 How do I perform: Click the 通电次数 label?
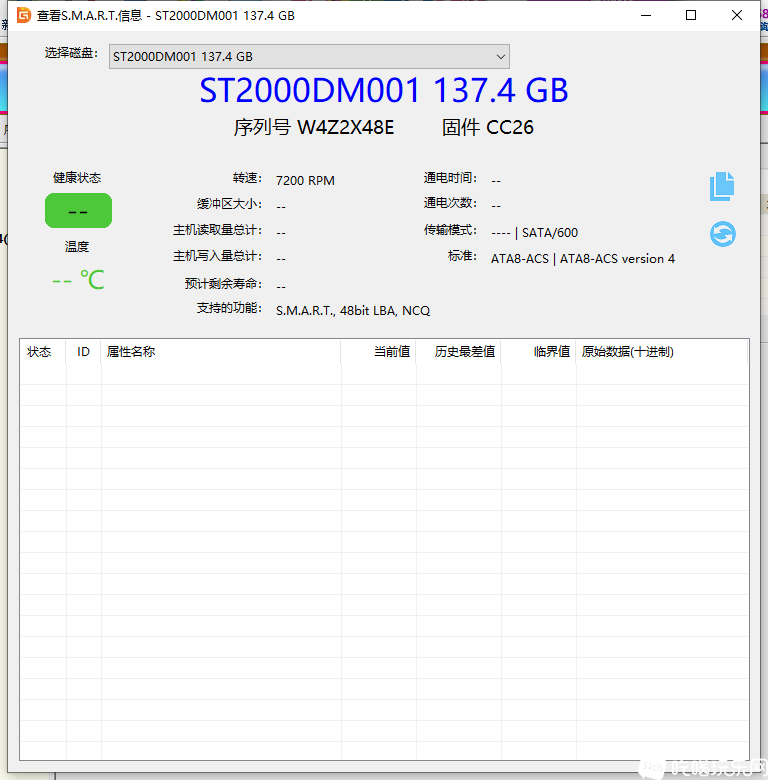pos(450,203)
